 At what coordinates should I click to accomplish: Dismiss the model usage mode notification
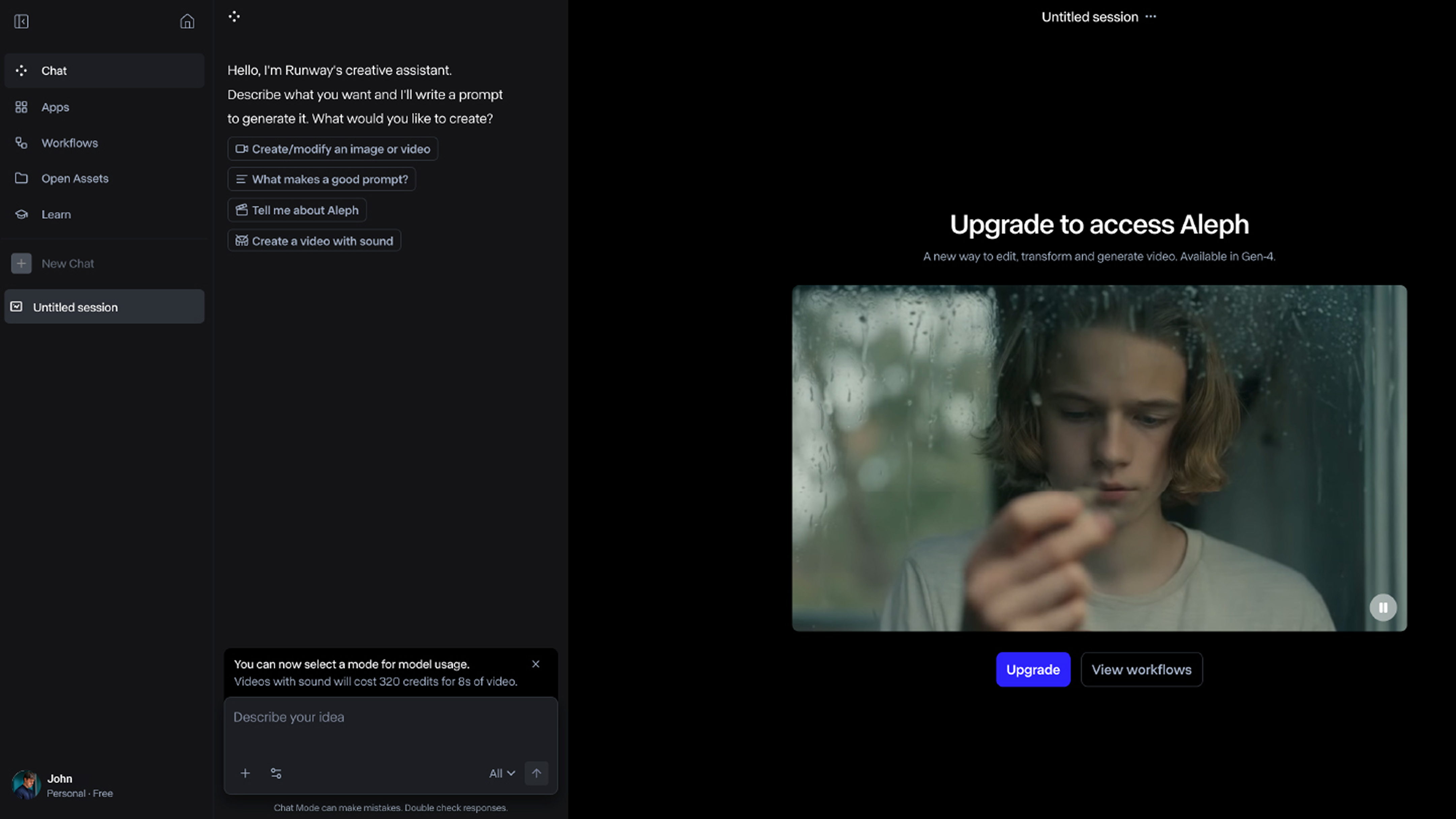536,664
